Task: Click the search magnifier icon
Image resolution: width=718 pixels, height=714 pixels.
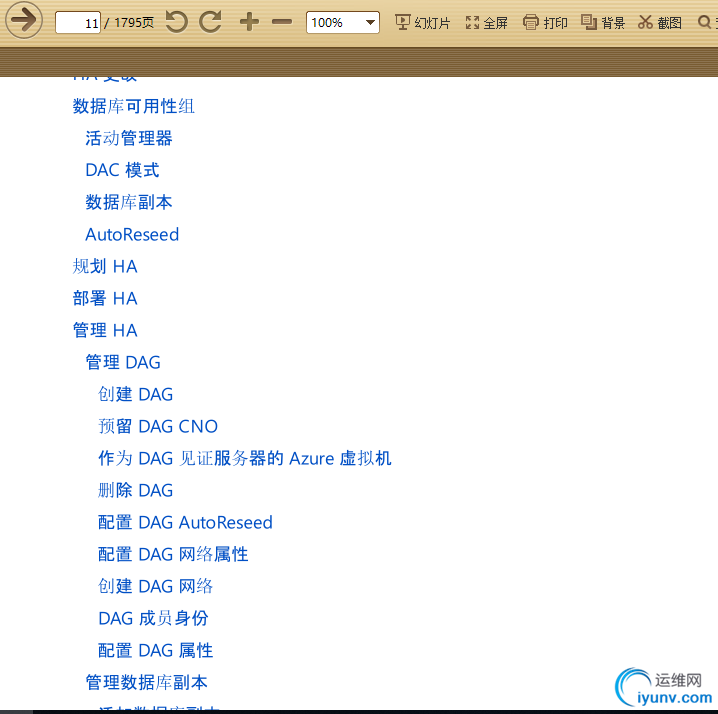Action: click(704, 22)
